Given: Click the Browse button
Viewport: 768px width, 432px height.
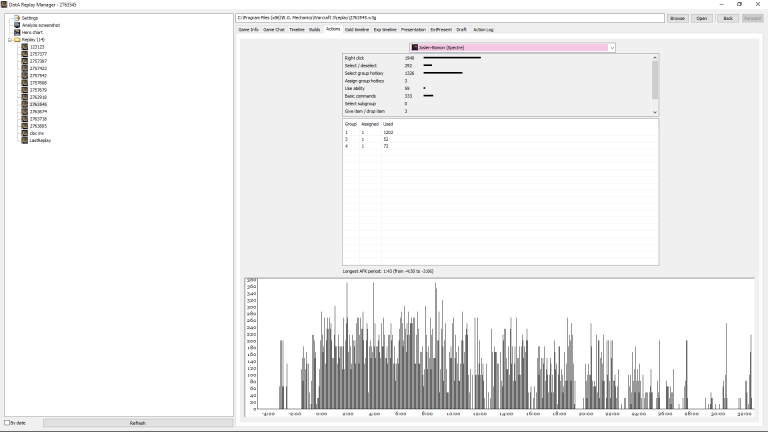Looking at the screenshot, I should (677, 18).
